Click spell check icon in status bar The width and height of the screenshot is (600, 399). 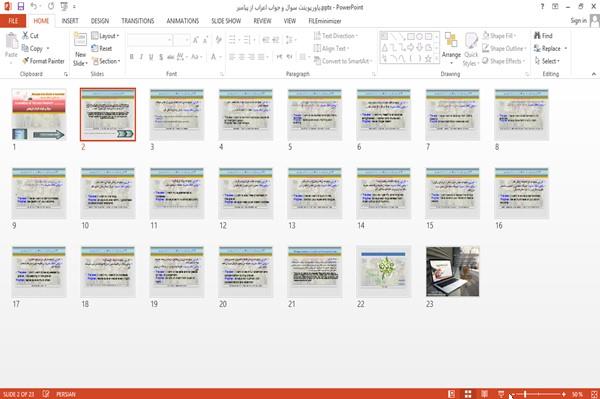click(46, 394)
